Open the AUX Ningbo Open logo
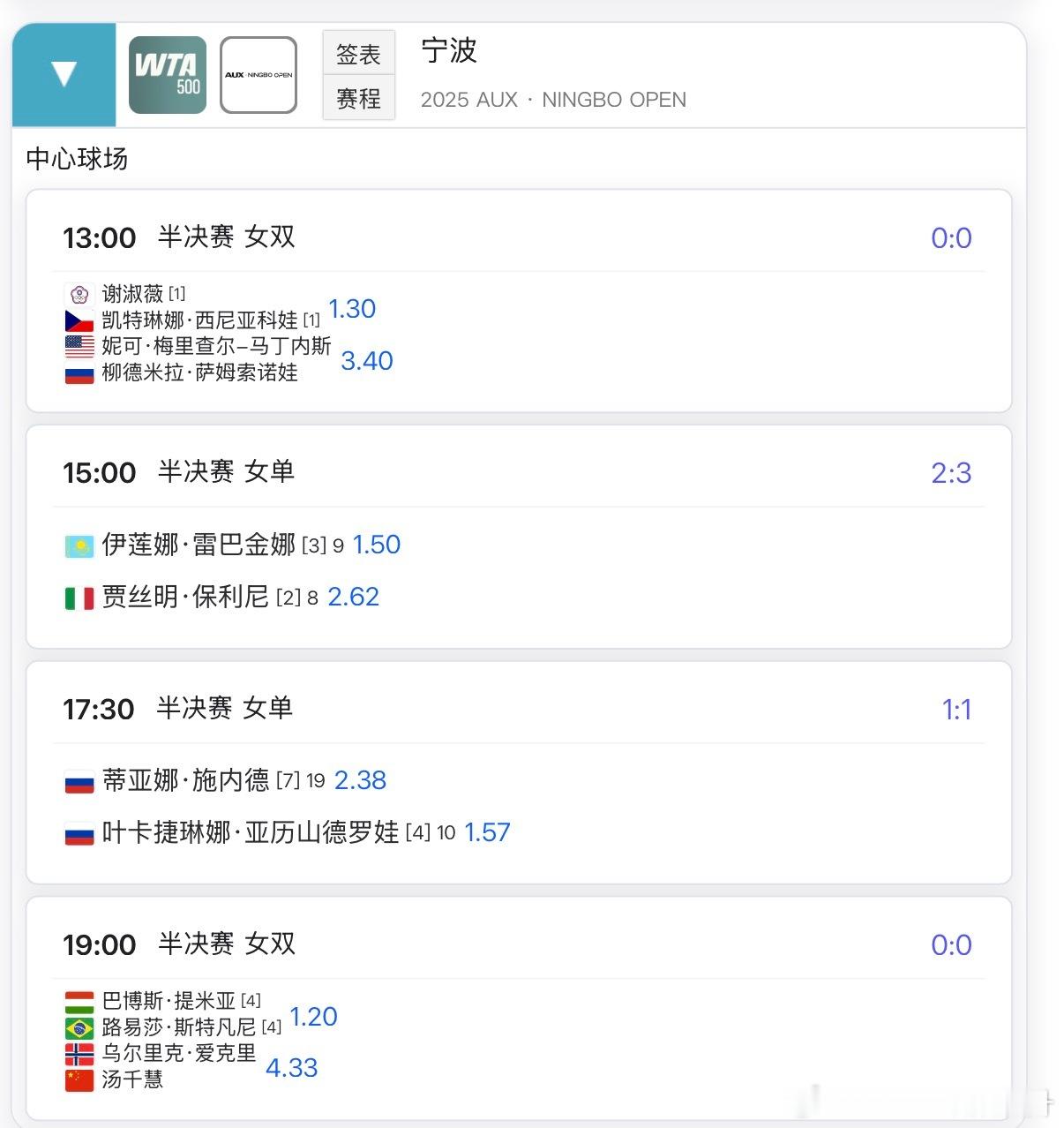 click(x=259, y=75)
